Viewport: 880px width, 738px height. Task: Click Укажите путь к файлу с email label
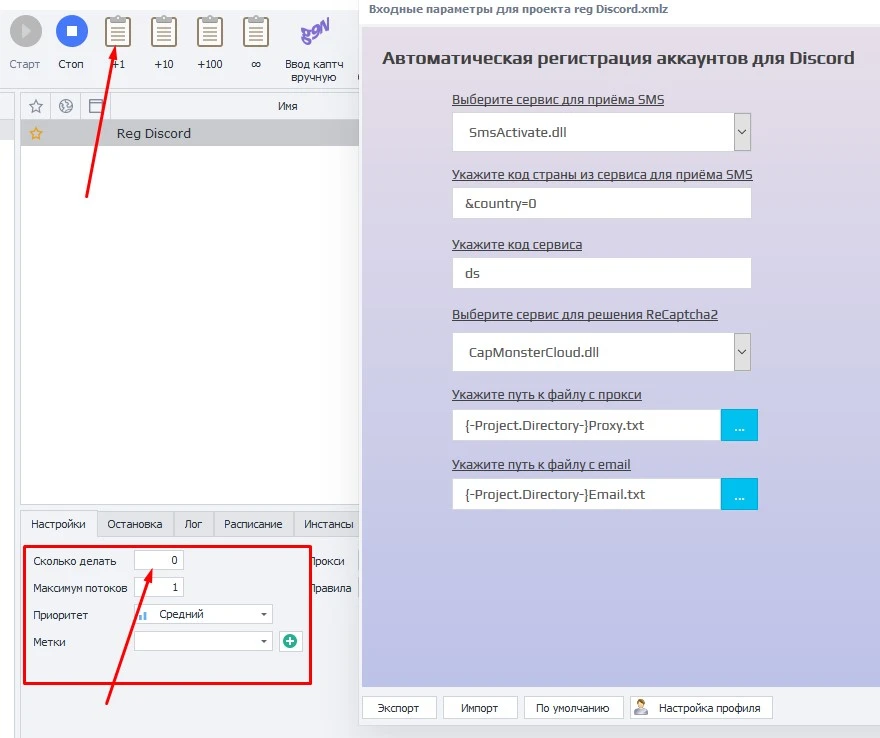(541, 465)
